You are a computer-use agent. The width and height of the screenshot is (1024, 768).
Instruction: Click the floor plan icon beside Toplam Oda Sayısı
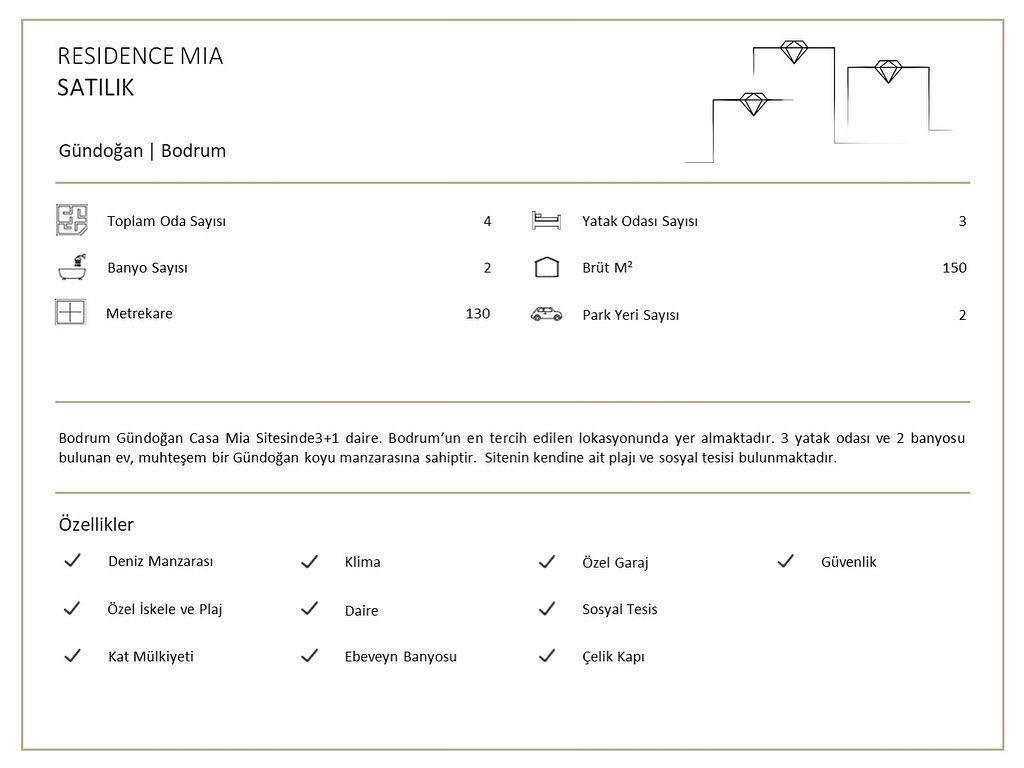(72, 220)
